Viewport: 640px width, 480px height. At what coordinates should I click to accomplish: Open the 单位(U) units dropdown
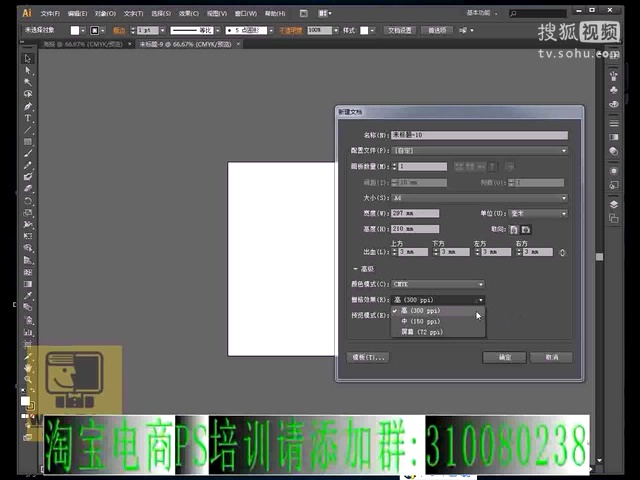pos(538,213)
